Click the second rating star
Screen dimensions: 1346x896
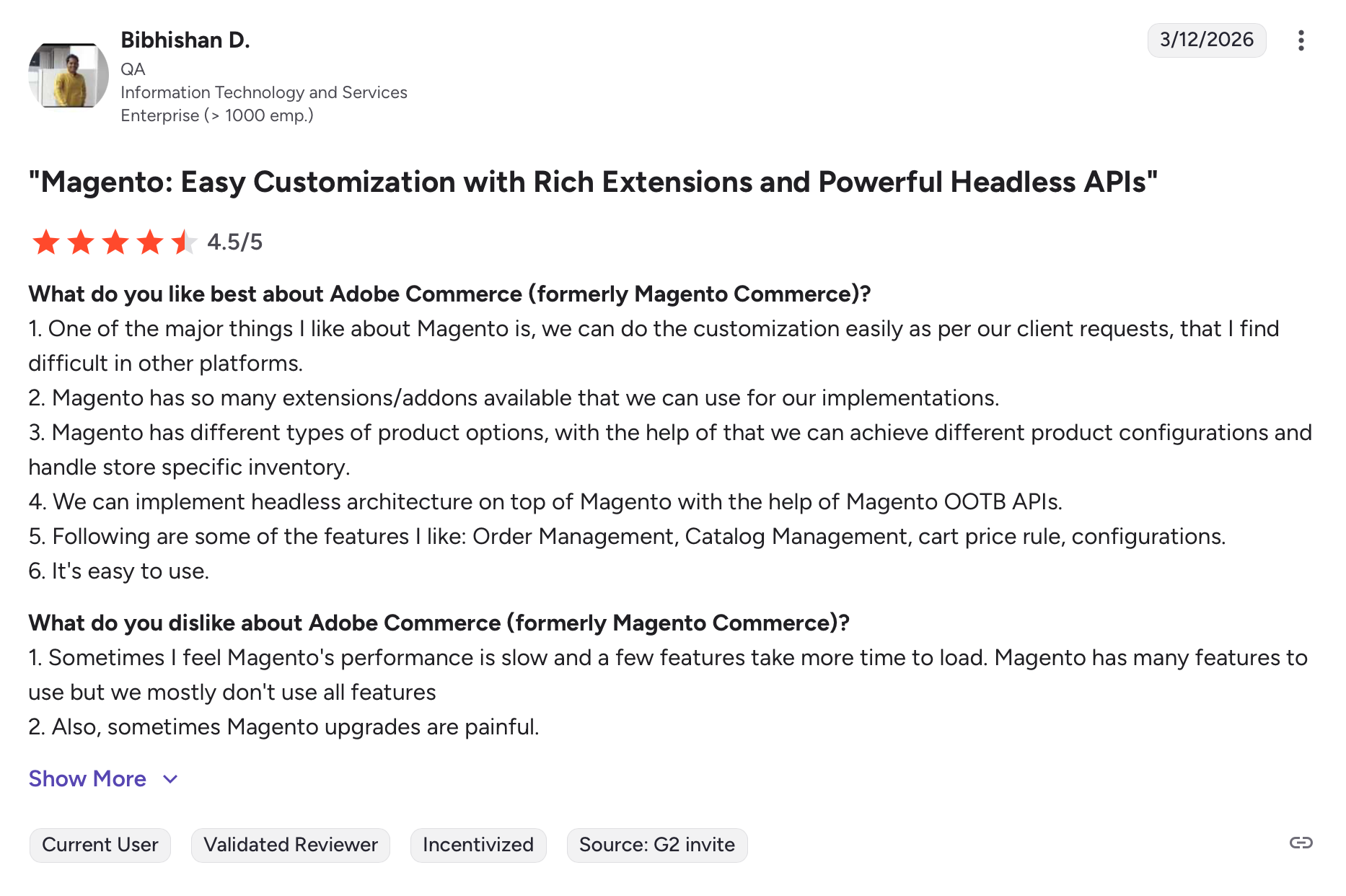(81, 242)
